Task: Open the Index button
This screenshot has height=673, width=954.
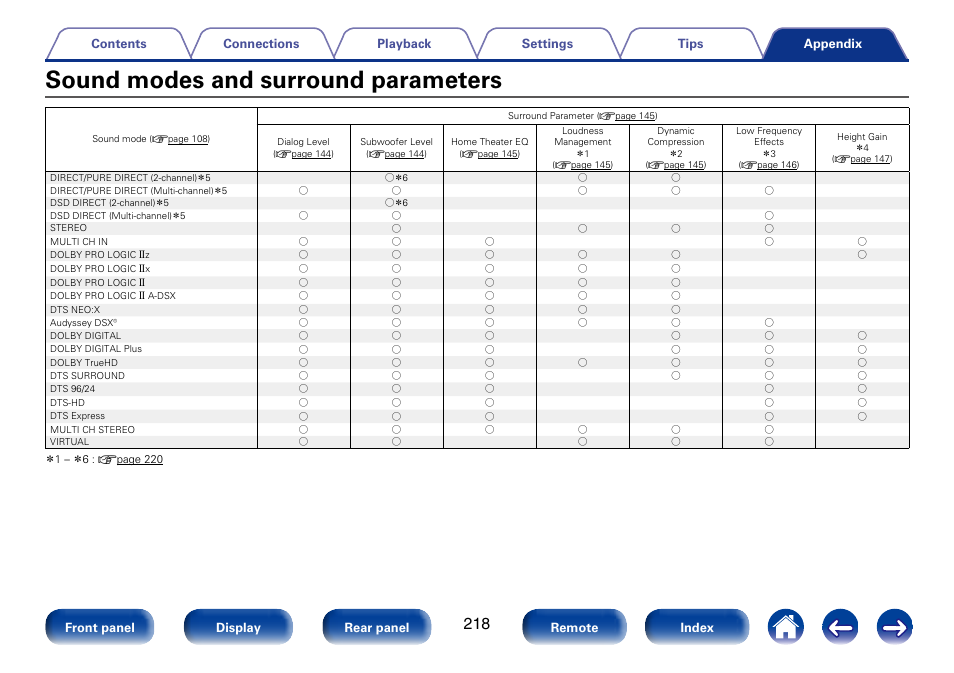Action: (697, 627)
